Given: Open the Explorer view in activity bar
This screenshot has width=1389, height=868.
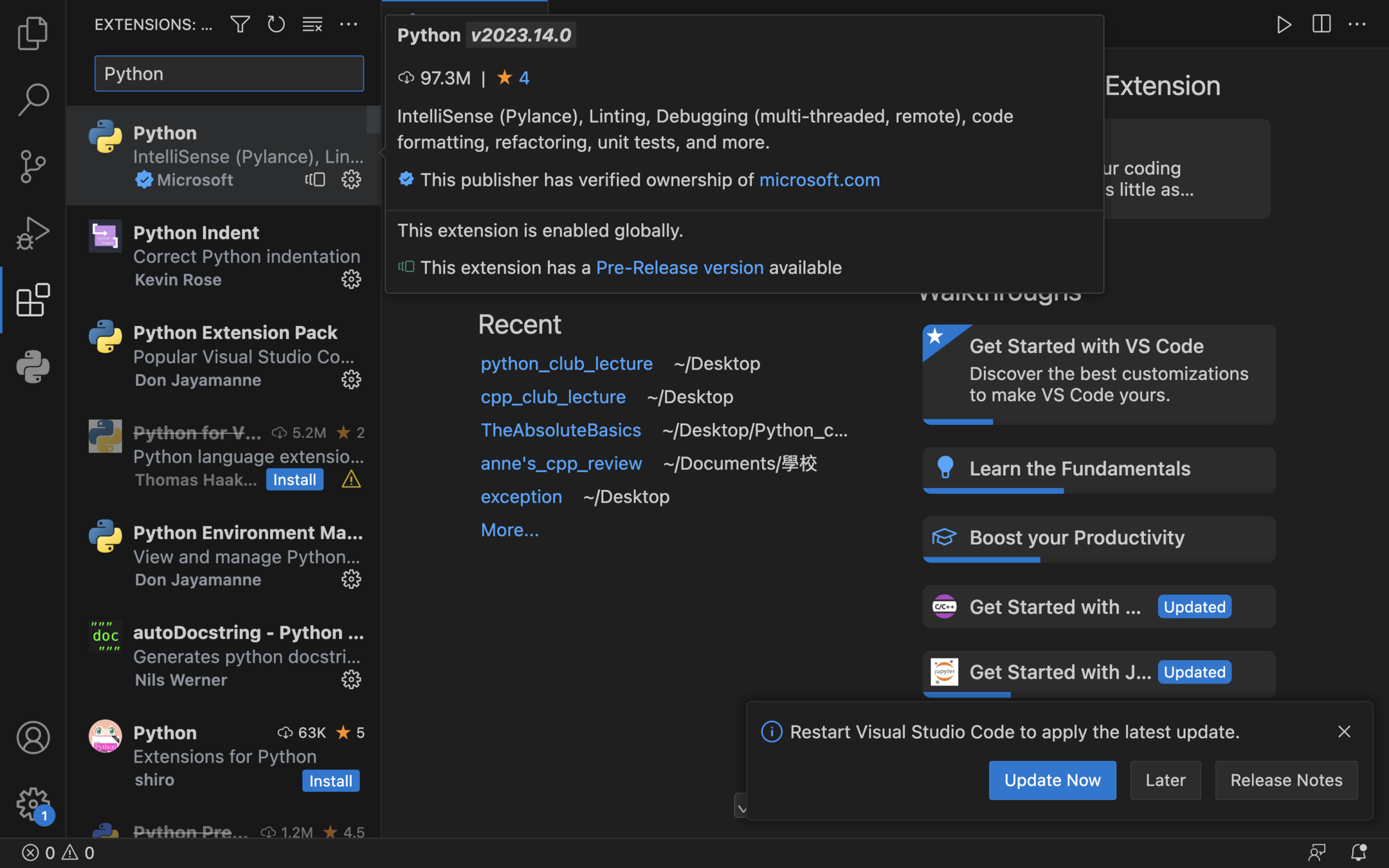Looking at the screenshot, I should [x=33, y=33].
